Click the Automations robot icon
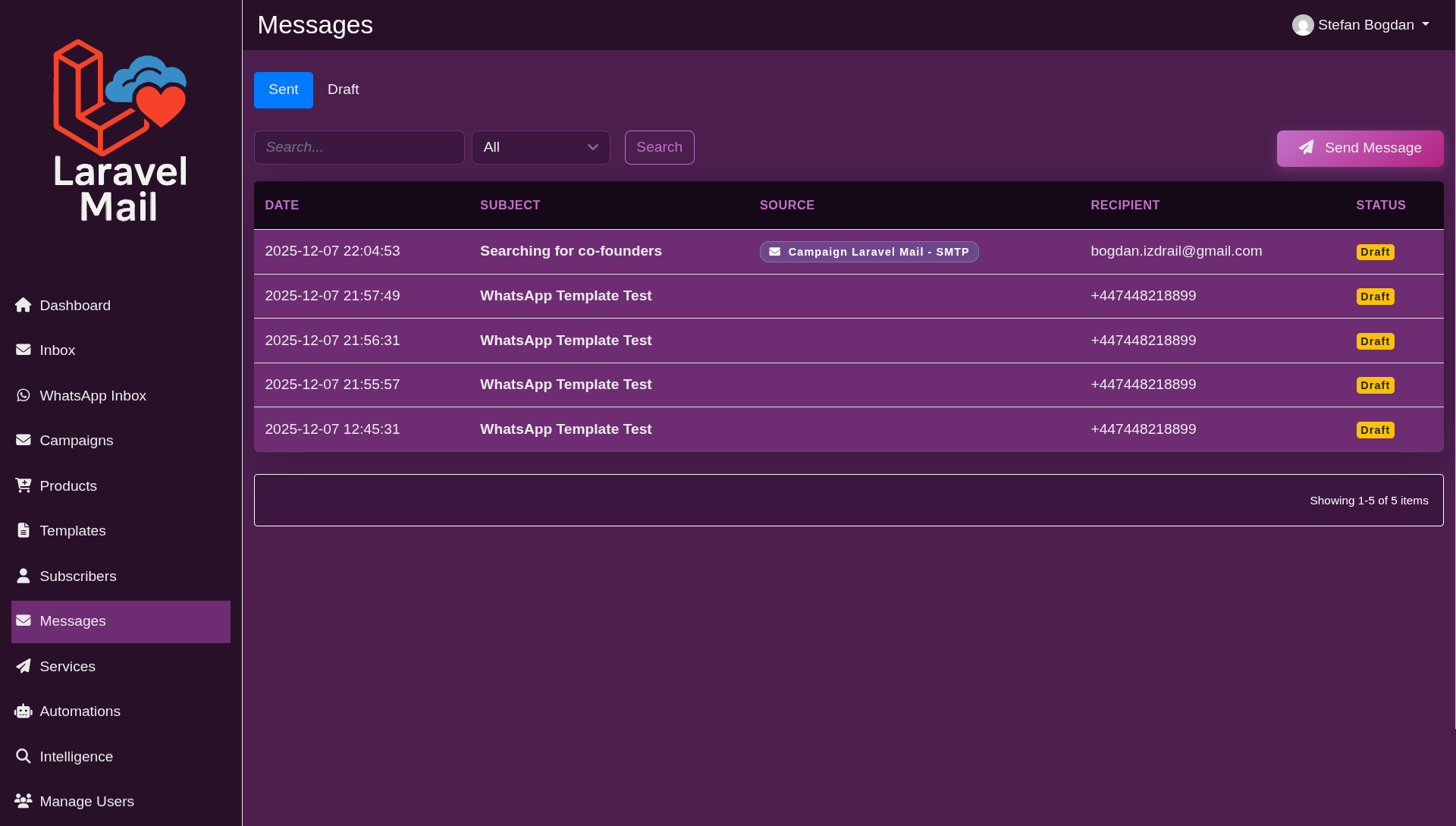This screenshot has width=1456, height=826. tap(24, 711)
